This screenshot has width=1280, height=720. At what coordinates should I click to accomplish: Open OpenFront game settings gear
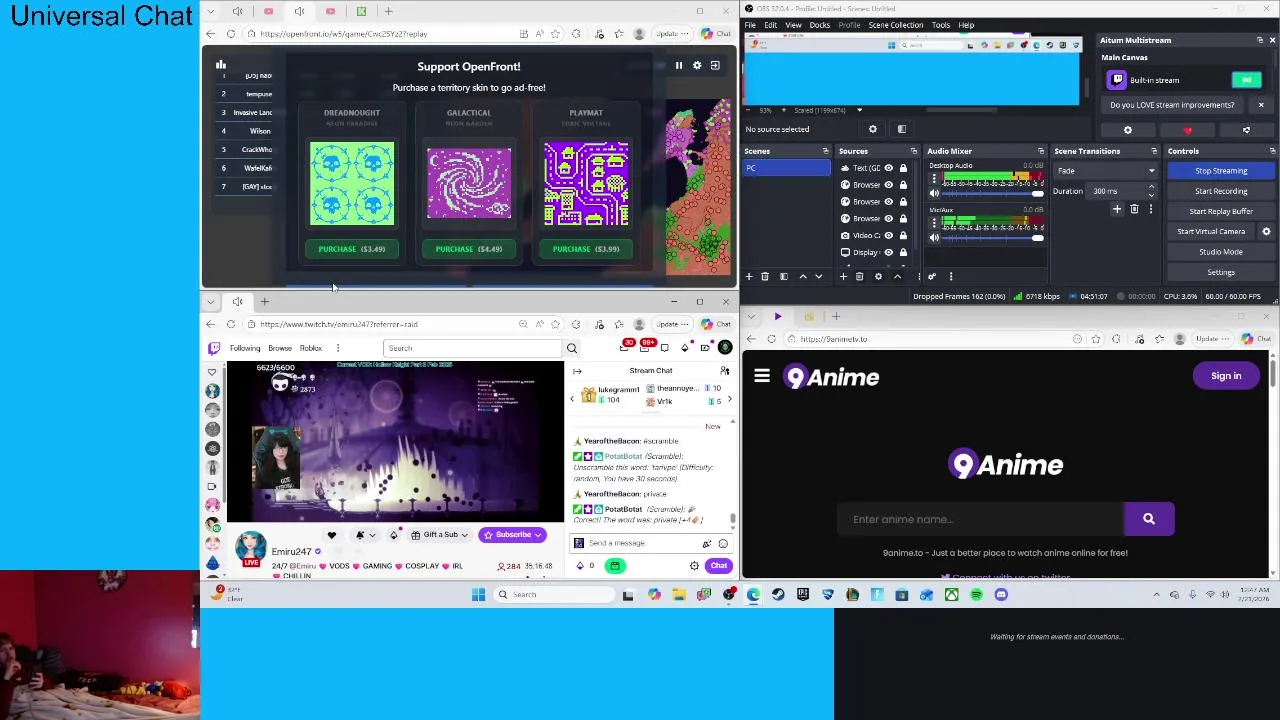[697, 65]
